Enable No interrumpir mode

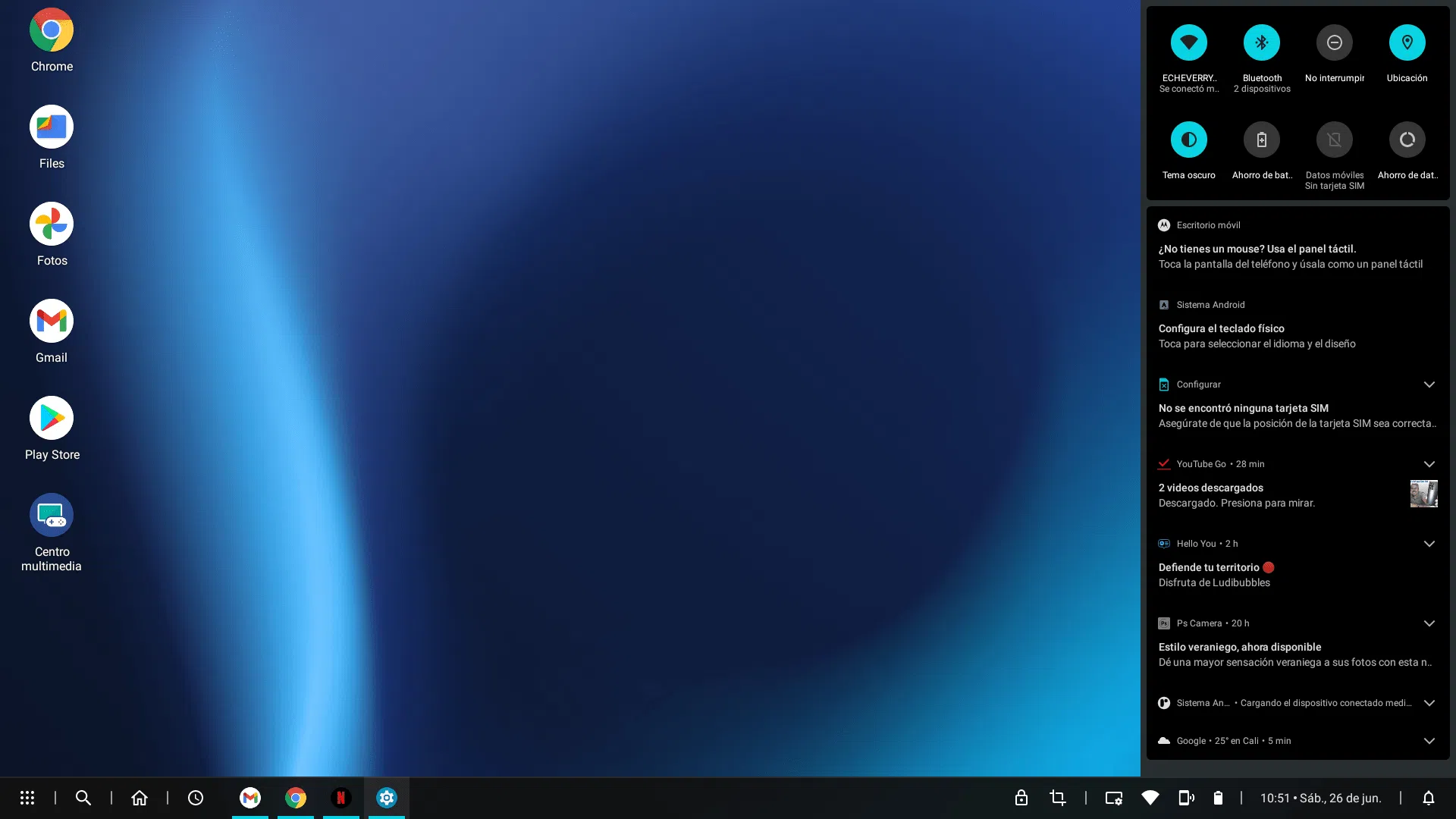pos(1335,43)
